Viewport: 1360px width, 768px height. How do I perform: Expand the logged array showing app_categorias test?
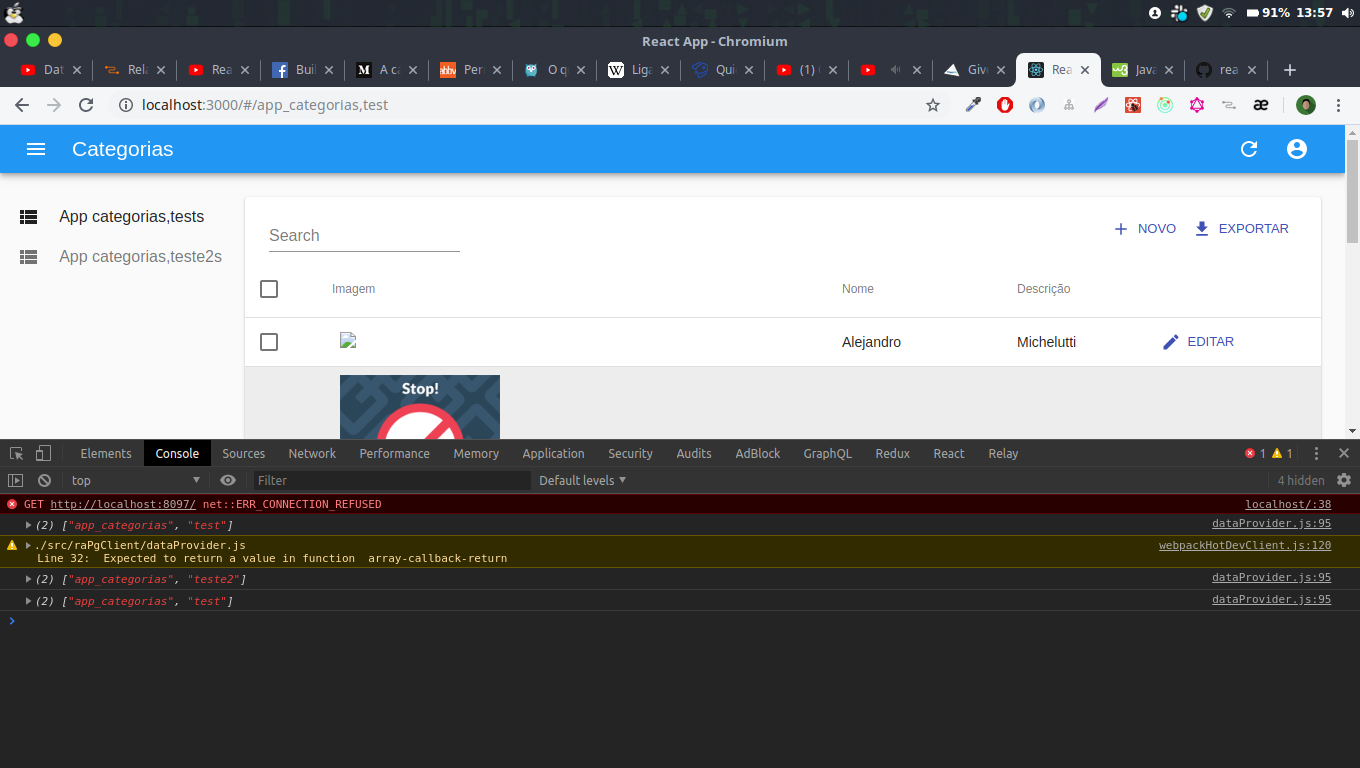[28, 524]
